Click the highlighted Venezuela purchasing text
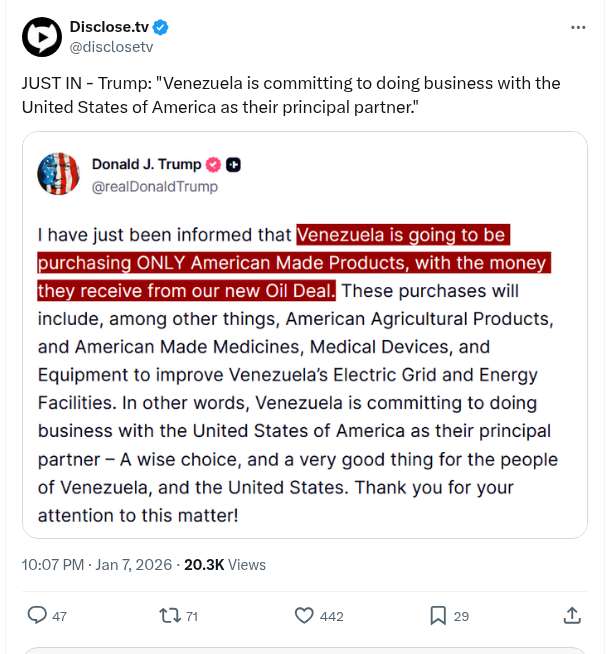Screen dimensions: 608x654 [293, 263]
